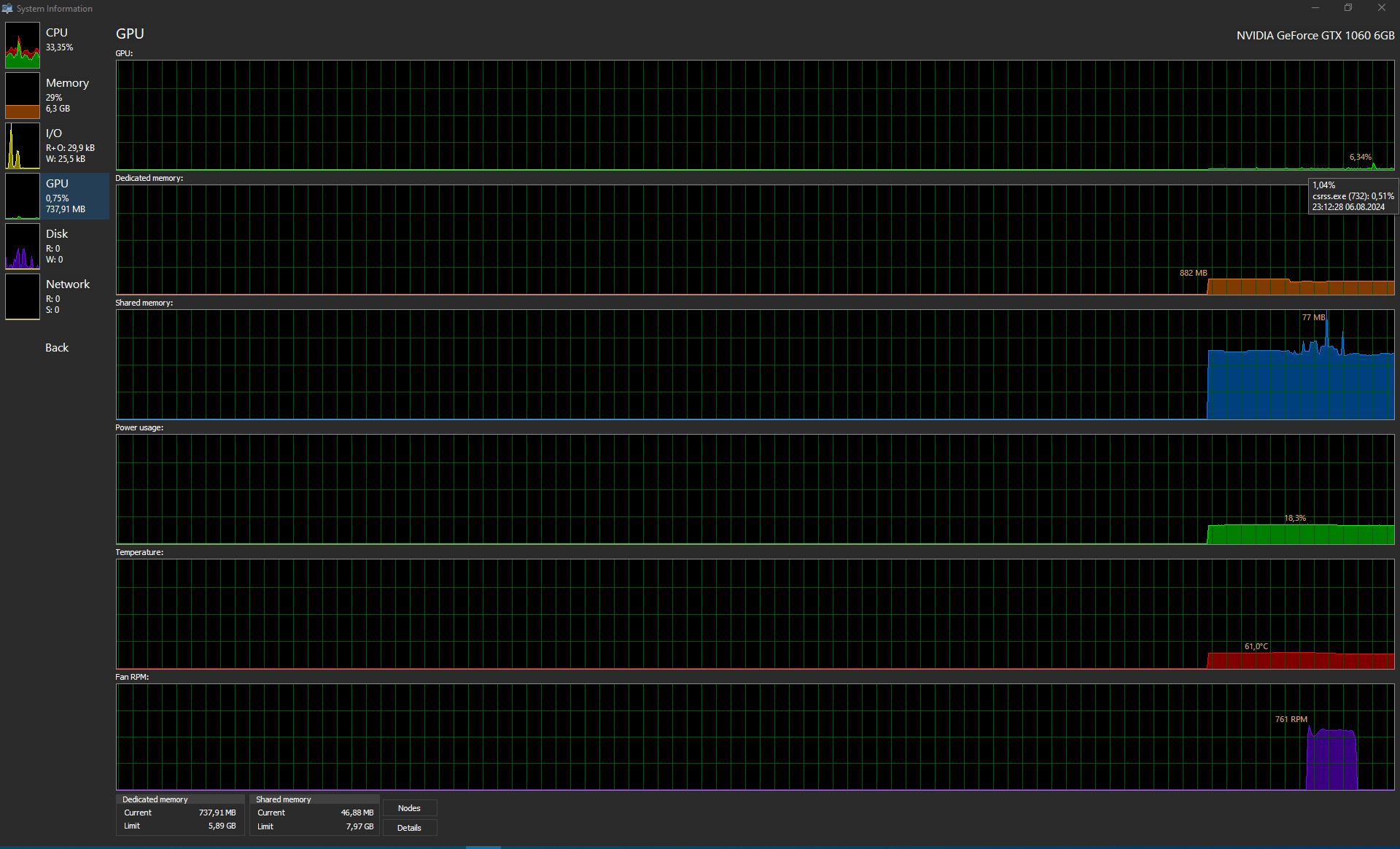Click the 761 RPM fan label
Viewport: 1400px width, 849px height.
[x=1291, y=719]
